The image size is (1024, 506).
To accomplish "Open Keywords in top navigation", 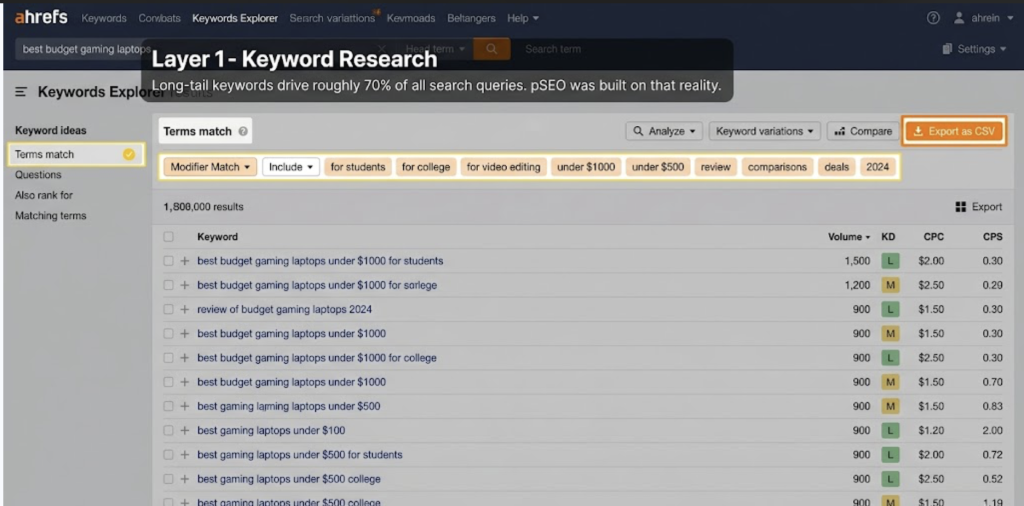I will point(104,18).
